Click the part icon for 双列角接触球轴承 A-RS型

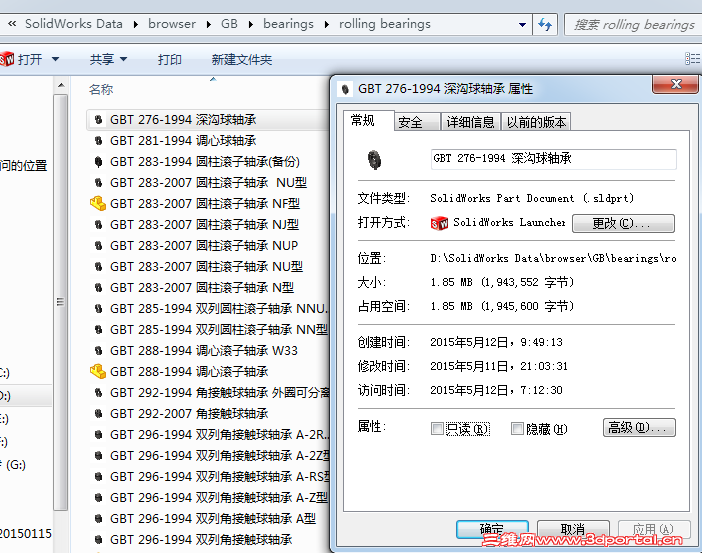(x=98, y=476)
